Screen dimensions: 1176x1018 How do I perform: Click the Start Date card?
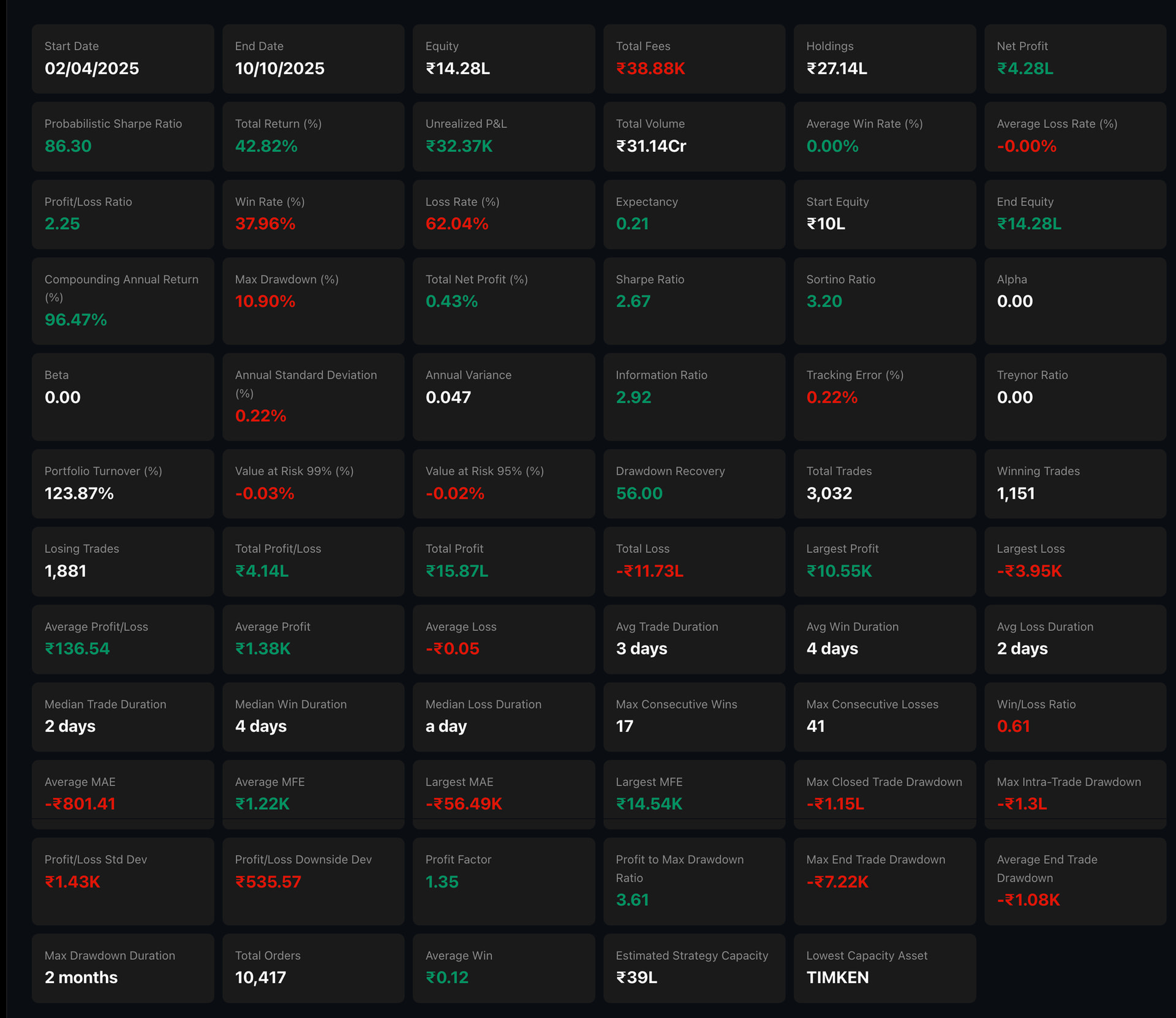click(x=123, y=59)
